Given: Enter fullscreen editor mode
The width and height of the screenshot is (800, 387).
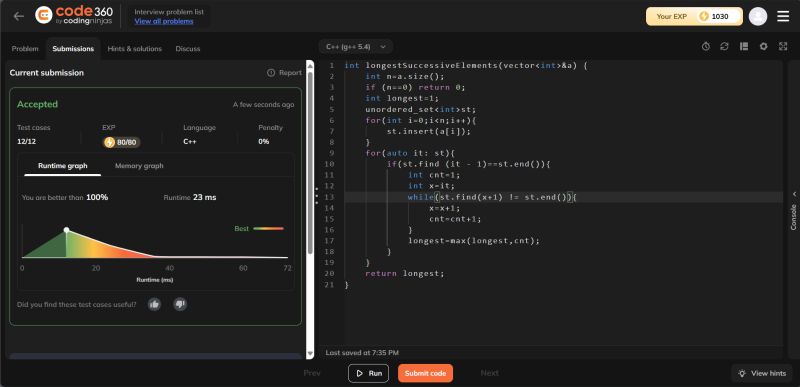Looking at the screenshot, I should pos(783,46).
